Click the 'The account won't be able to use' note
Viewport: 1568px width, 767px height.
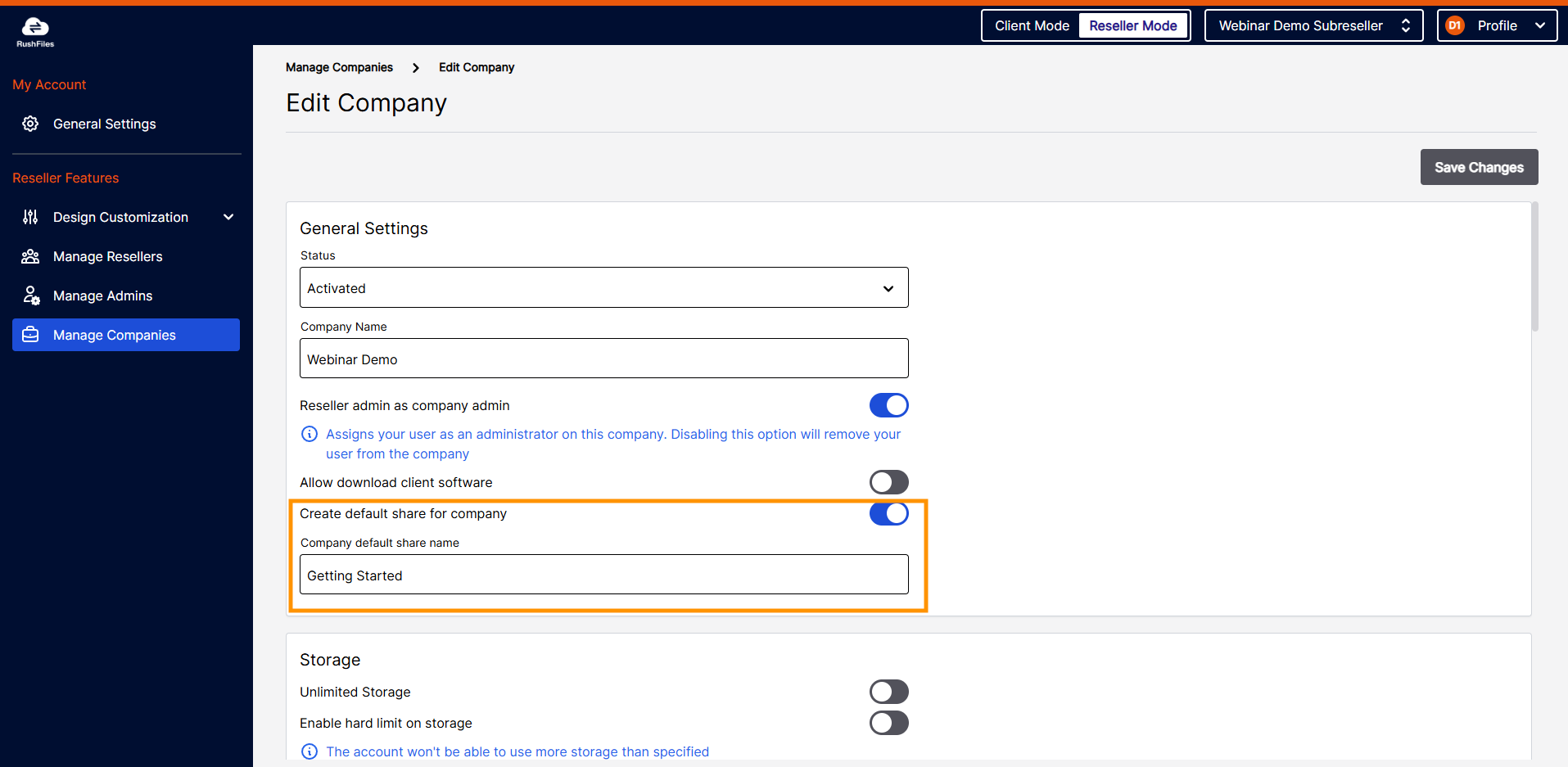(517, 751)
